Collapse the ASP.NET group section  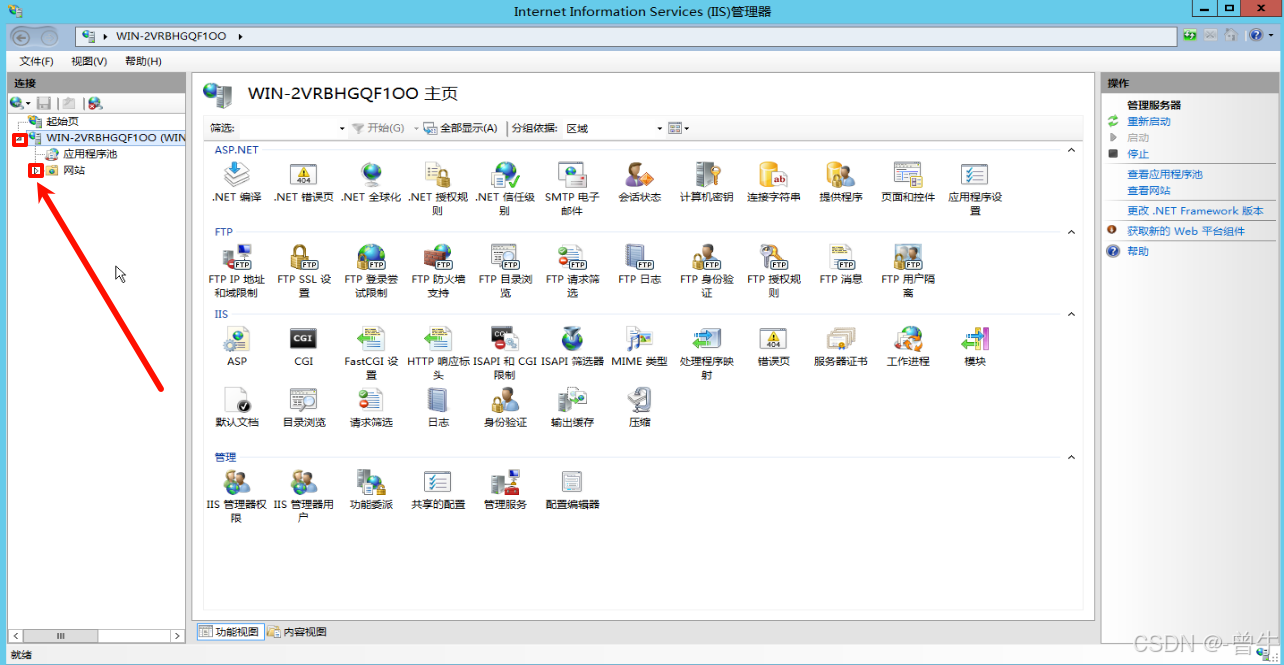point(1071,150)
